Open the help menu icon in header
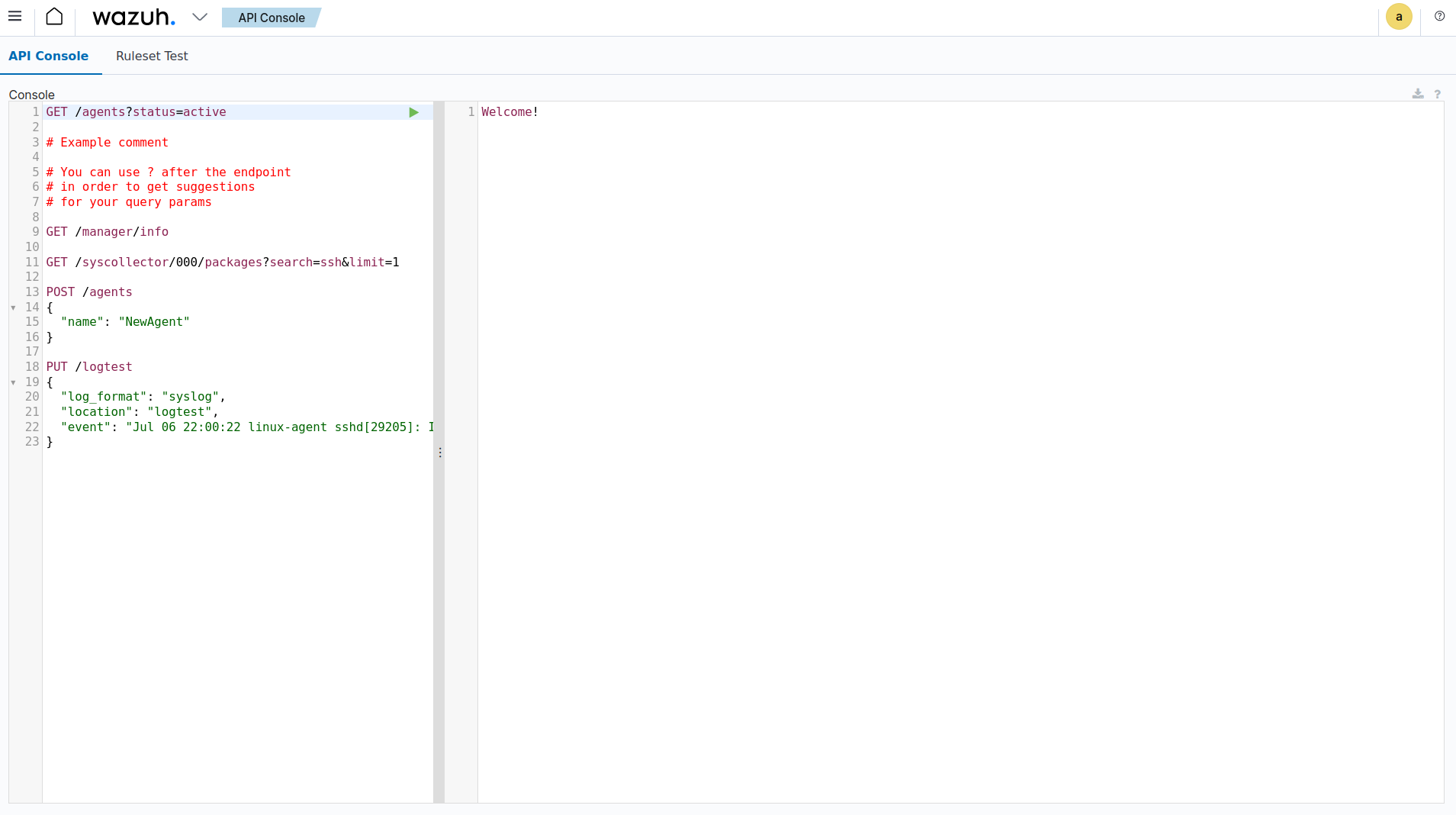The image size is (1456, 815). tap(1439, 16)
